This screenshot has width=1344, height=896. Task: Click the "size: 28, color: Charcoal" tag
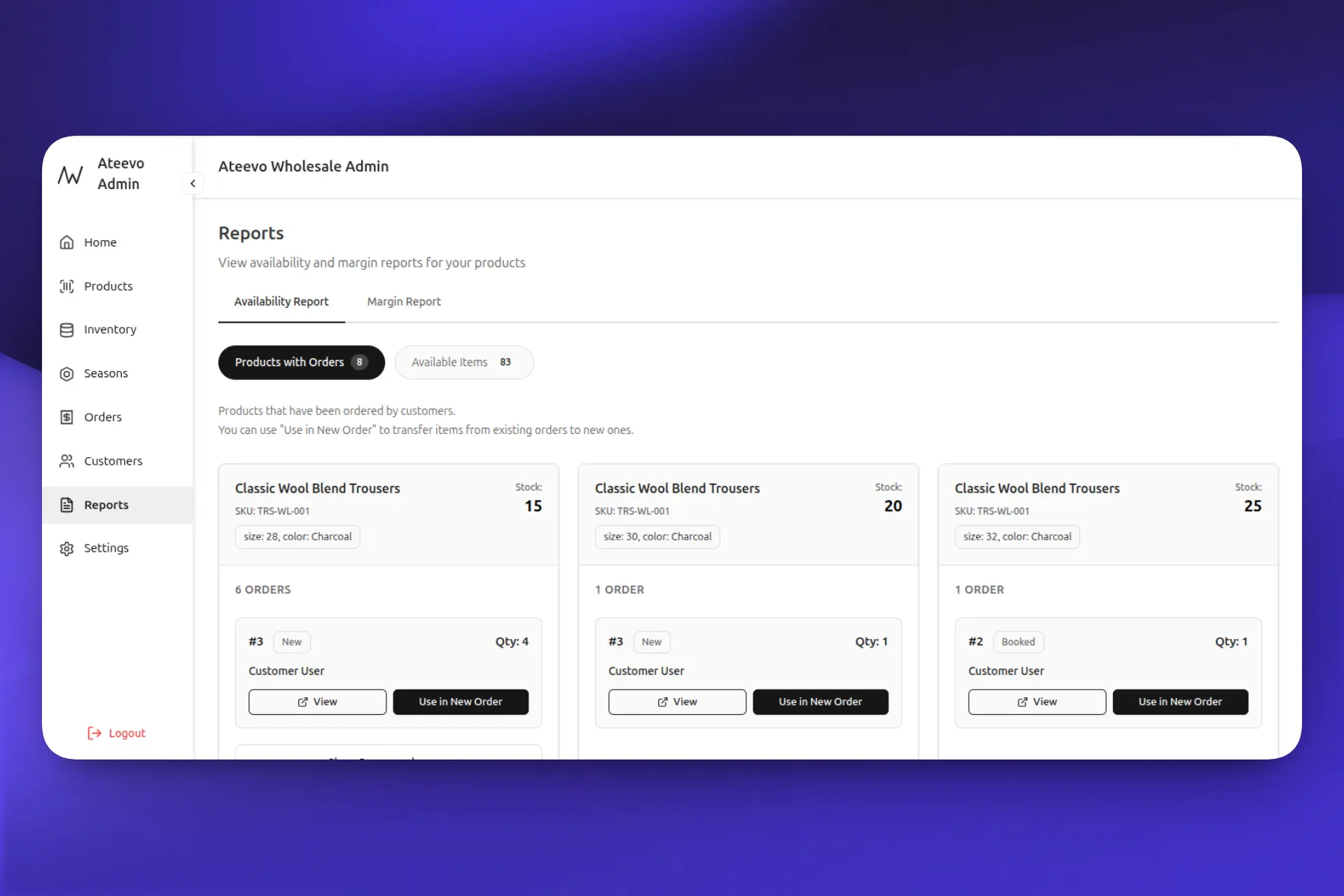pos(297,537)
